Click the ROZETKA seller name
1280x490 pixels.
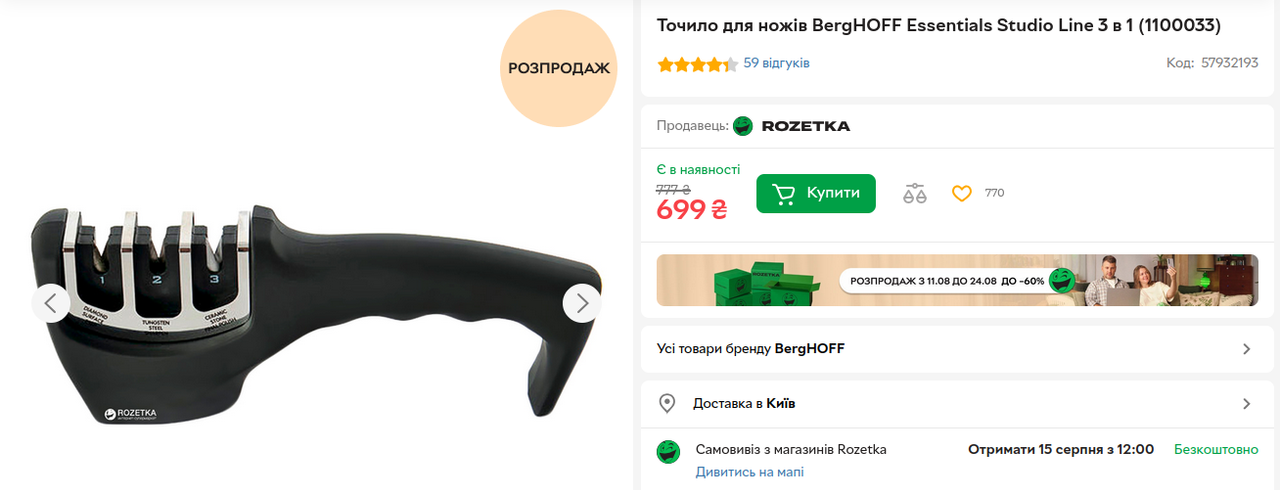pyautogui.click(x=806, y=126)
